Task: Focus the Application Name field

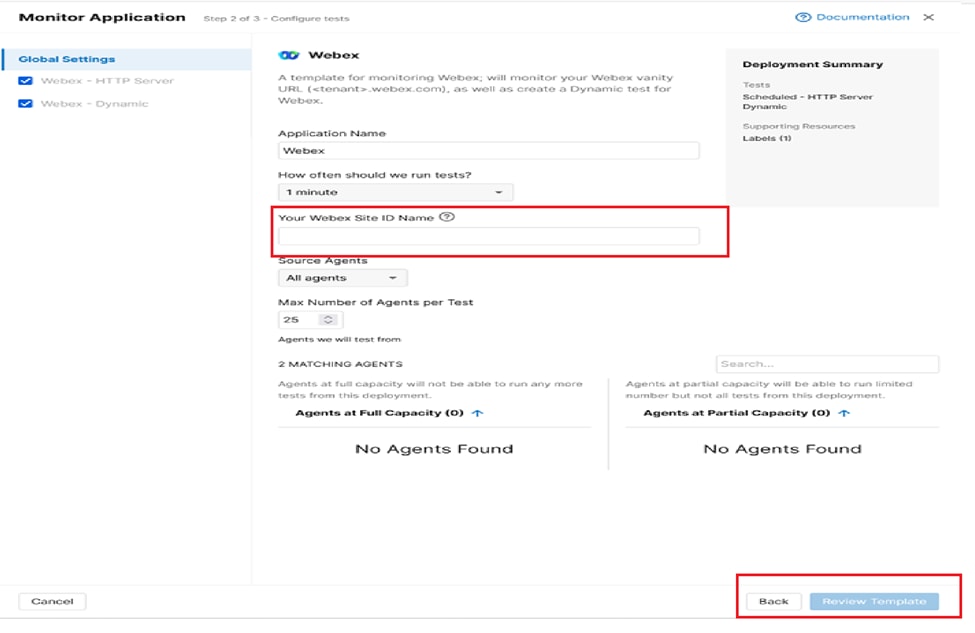Action: 489,150
